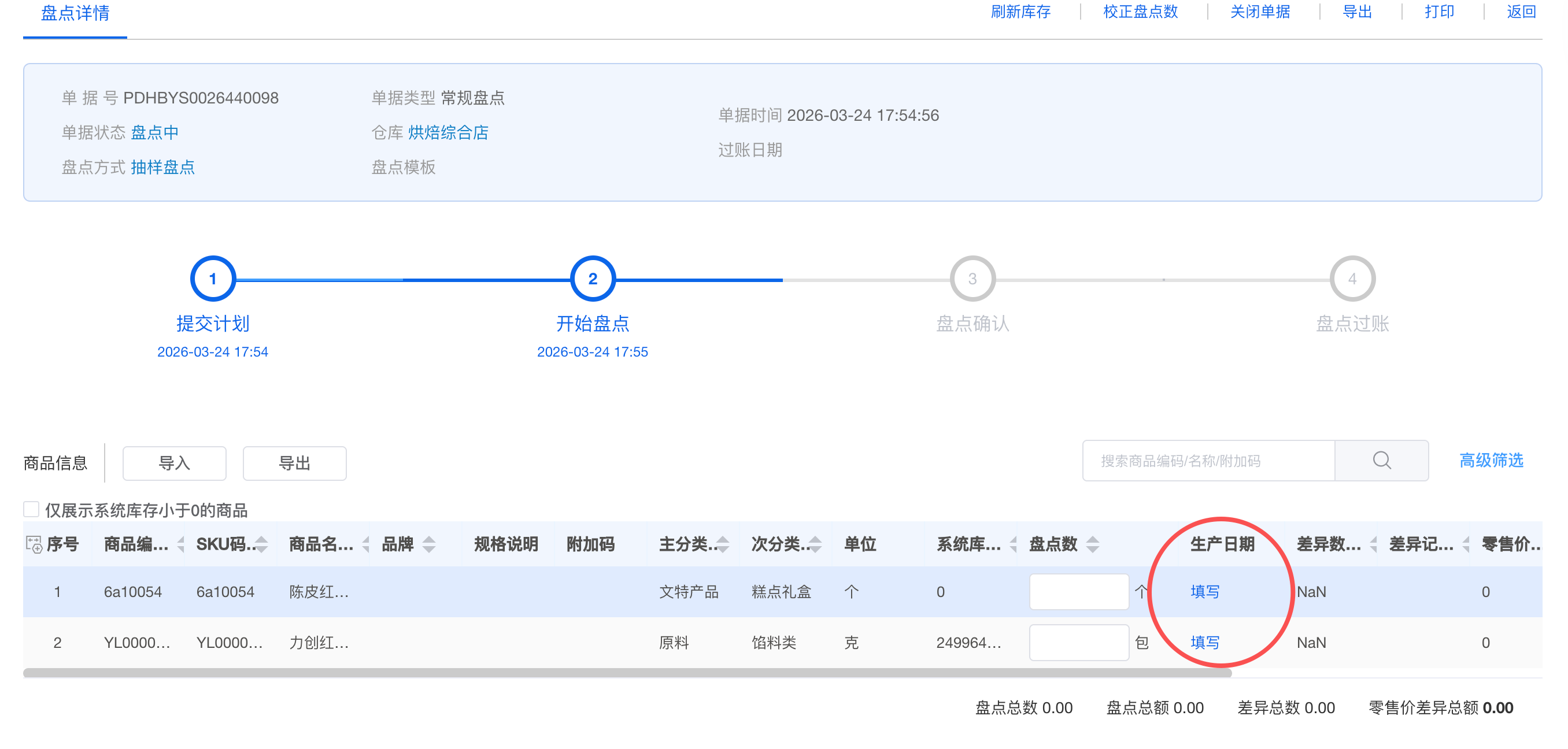Sort by SKU码 column arrows
Viewport: 1568px width, 749px height.
tap(262, 544)
